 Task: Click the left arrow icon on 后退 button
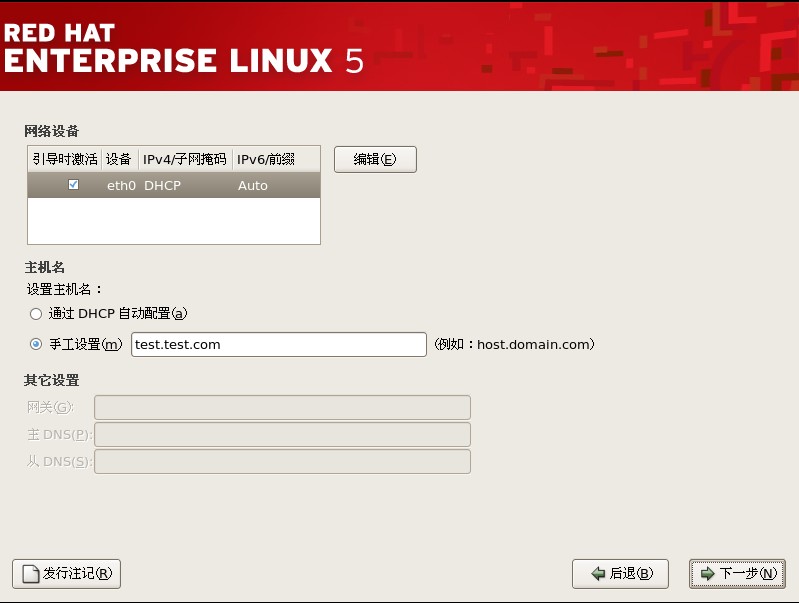[598, 574]
